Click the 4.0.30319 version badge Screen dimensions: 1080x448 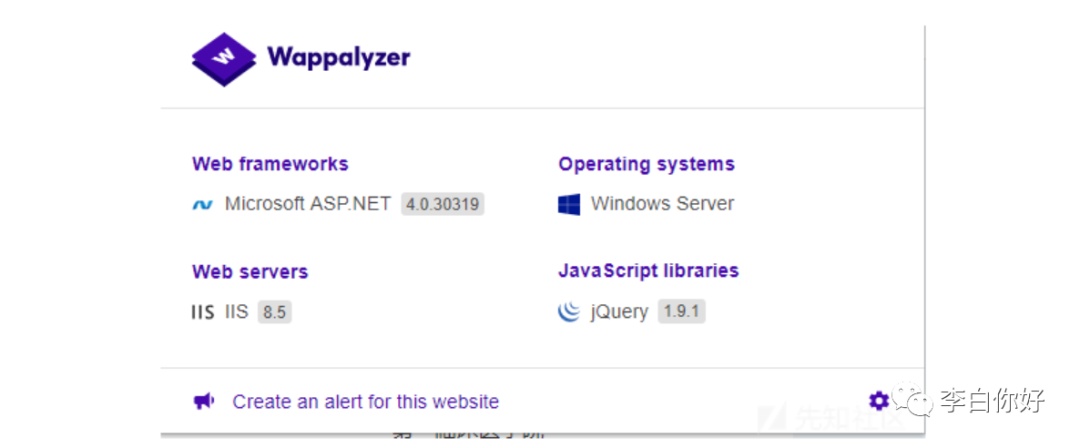click(443, 205)
